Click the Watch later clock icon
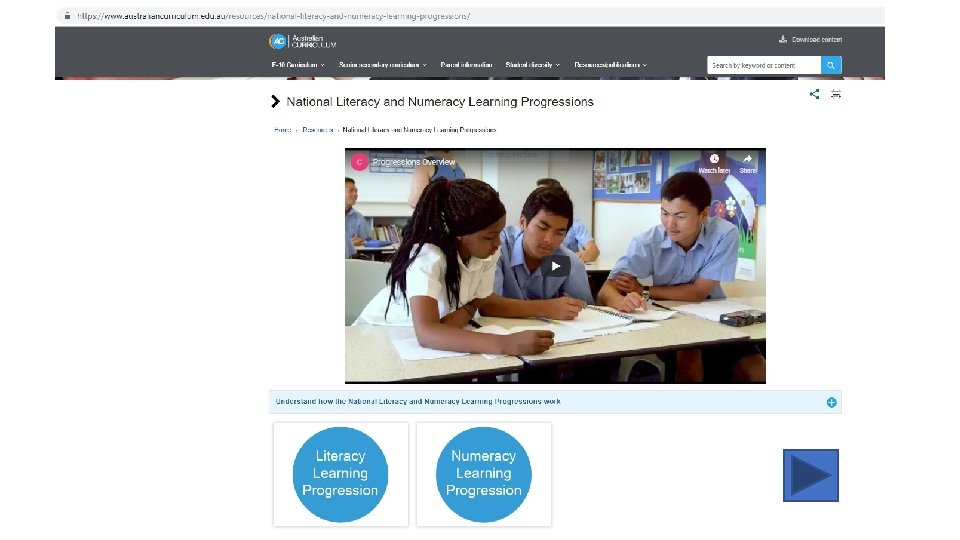The image size is (960, 540). pyautogui.click(x=714, y=159)
